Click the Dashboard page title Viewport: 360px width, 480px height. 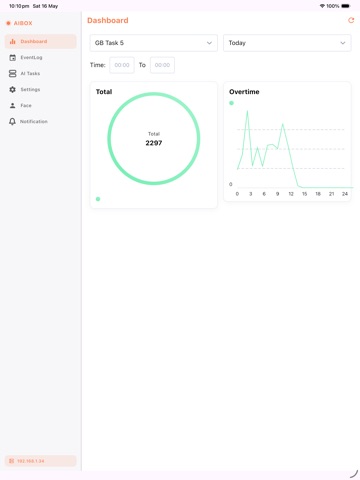point(108,20)
